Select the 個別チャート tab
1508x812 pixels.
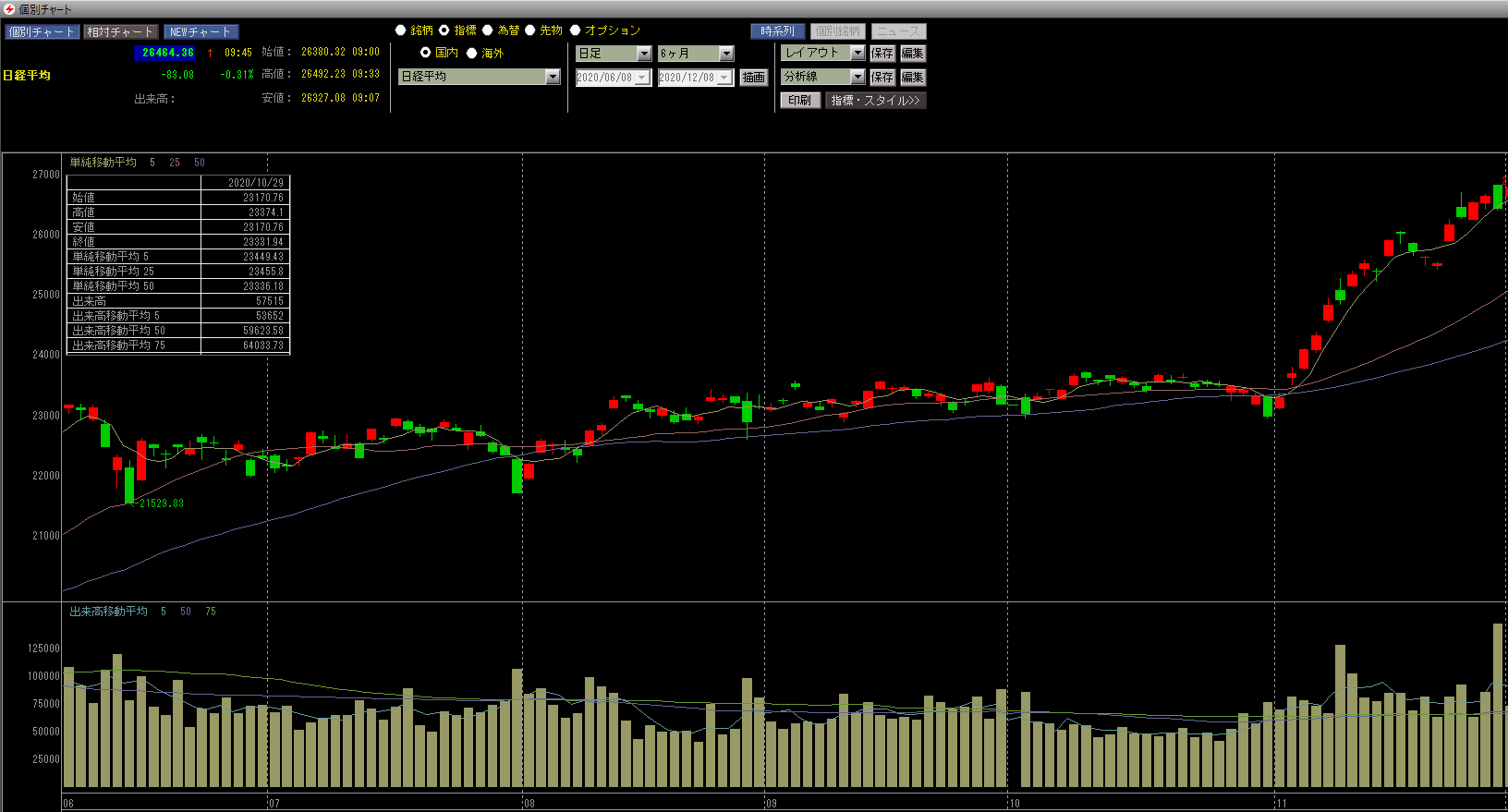point(42,31)
